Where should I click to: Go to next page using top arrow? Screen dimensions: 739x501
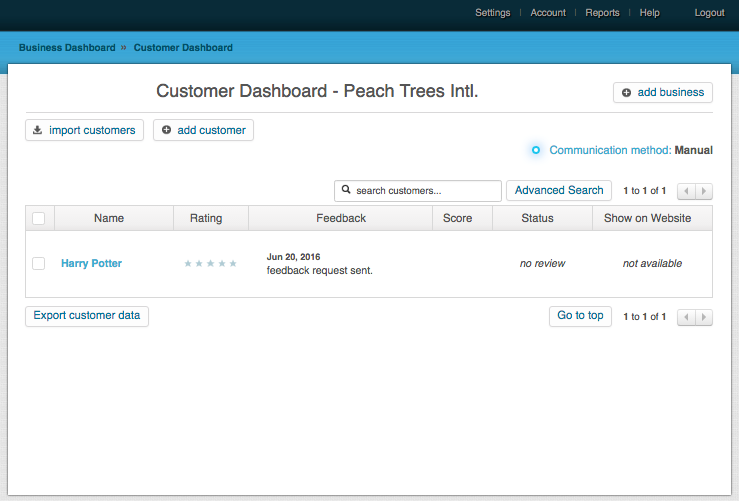704,191
